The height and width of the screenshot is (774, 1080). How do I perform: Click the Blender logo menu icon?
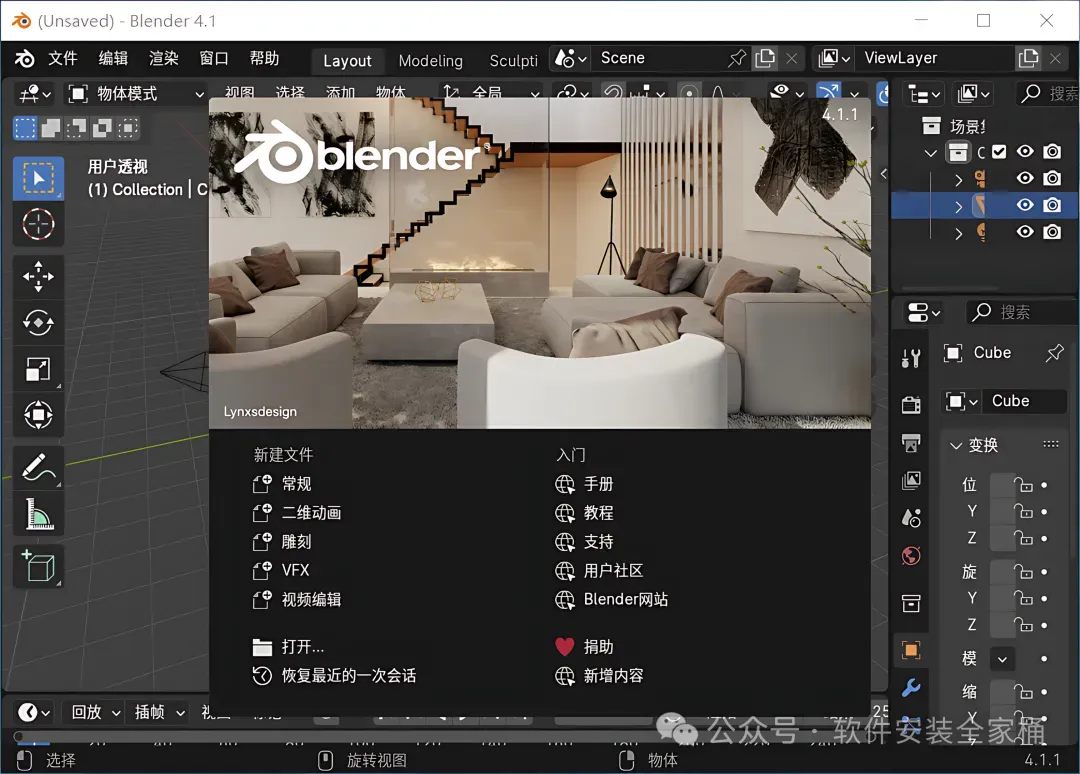pos(24,59)
